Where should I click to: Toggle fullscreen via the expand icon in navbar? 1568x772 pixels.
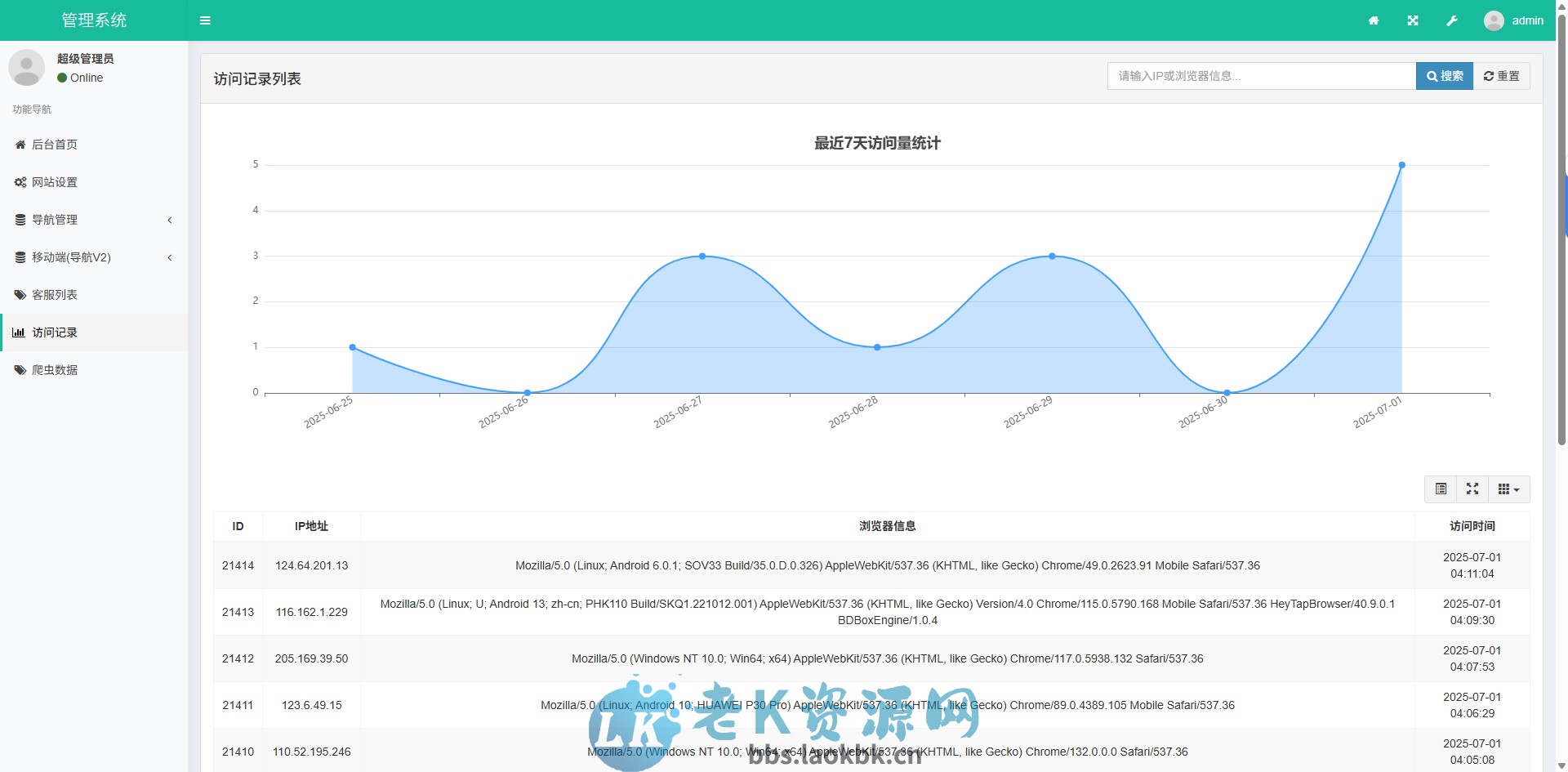tap(1413, 20)
